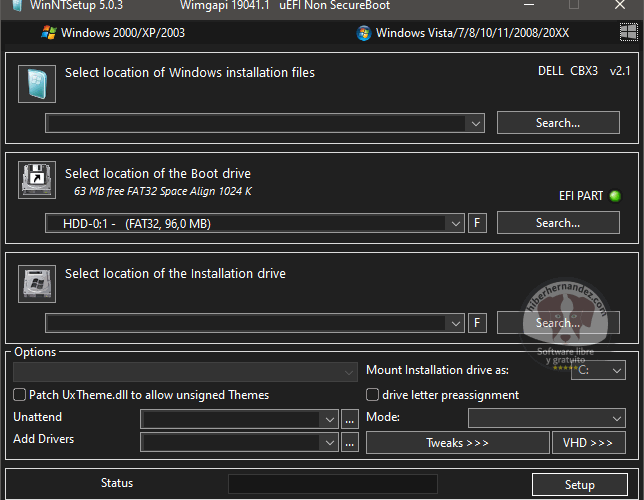Image resolution: width=644 pixels, height=500 pixels.
Task: Click the Windows XP flag tab icon
Action: [49, 32]
